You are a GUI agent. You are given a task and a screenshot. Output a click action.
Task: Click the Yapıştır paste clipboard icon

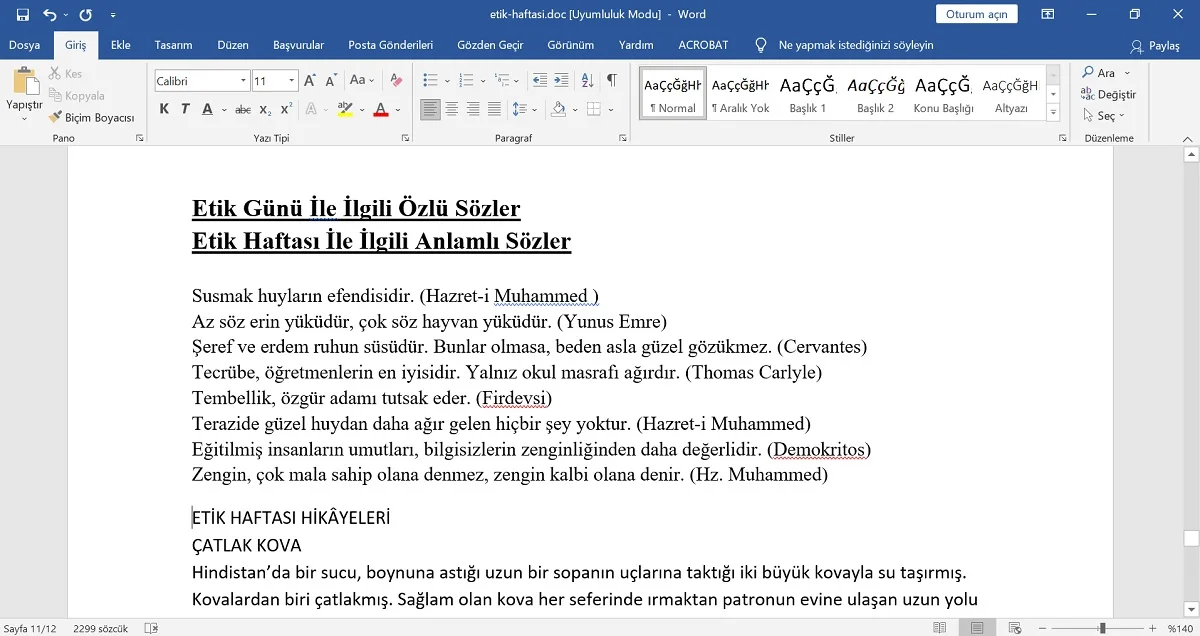coord(26,81)
